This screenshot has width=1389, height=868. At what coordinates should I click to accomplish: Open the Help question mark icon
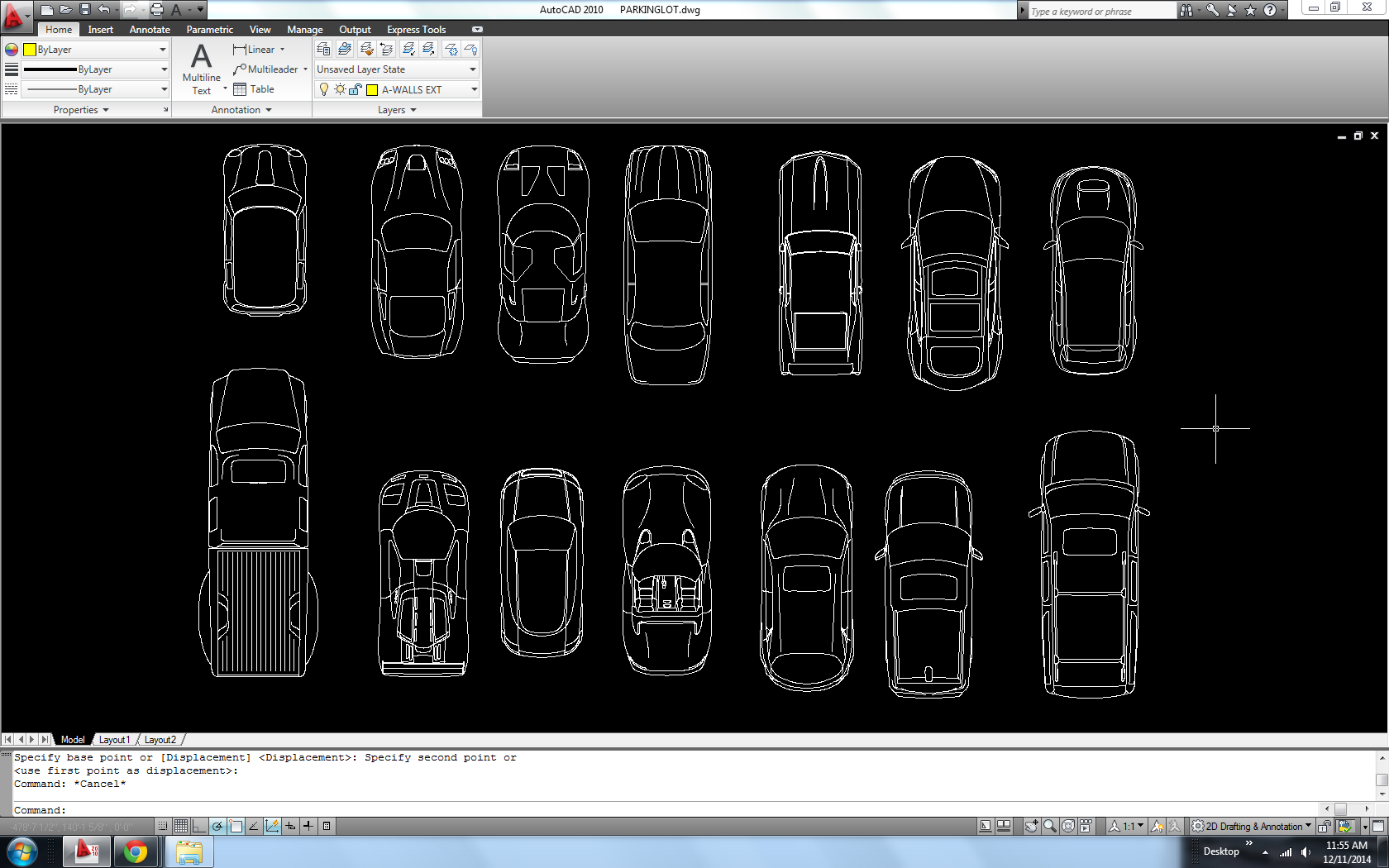(x=1270, y=10)
